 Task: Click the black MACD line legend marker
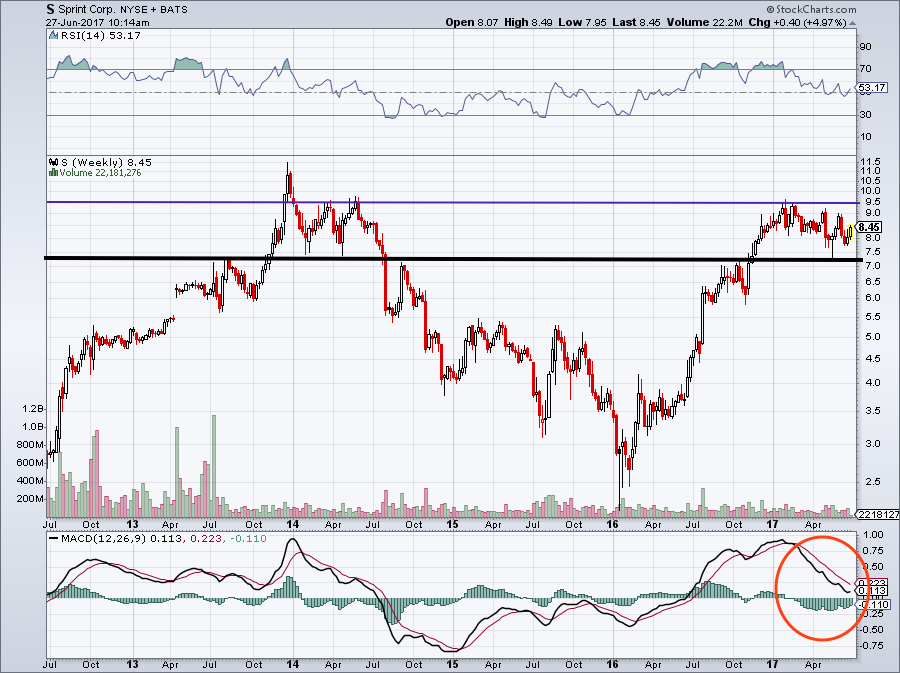coord(53,539)
